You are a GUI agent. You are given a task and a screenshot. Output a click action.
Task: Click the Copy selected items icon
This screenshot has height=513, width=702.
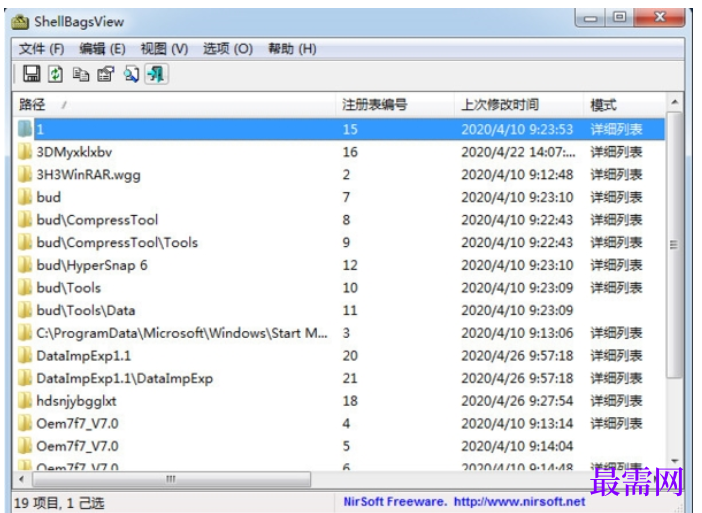81,74
